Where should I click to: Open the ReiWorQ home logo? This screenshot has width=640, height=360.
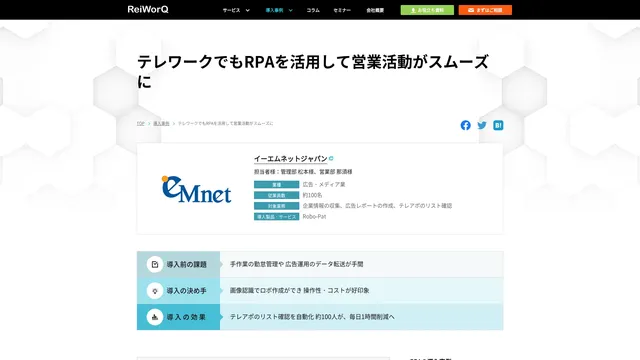(x=148, y=9)
